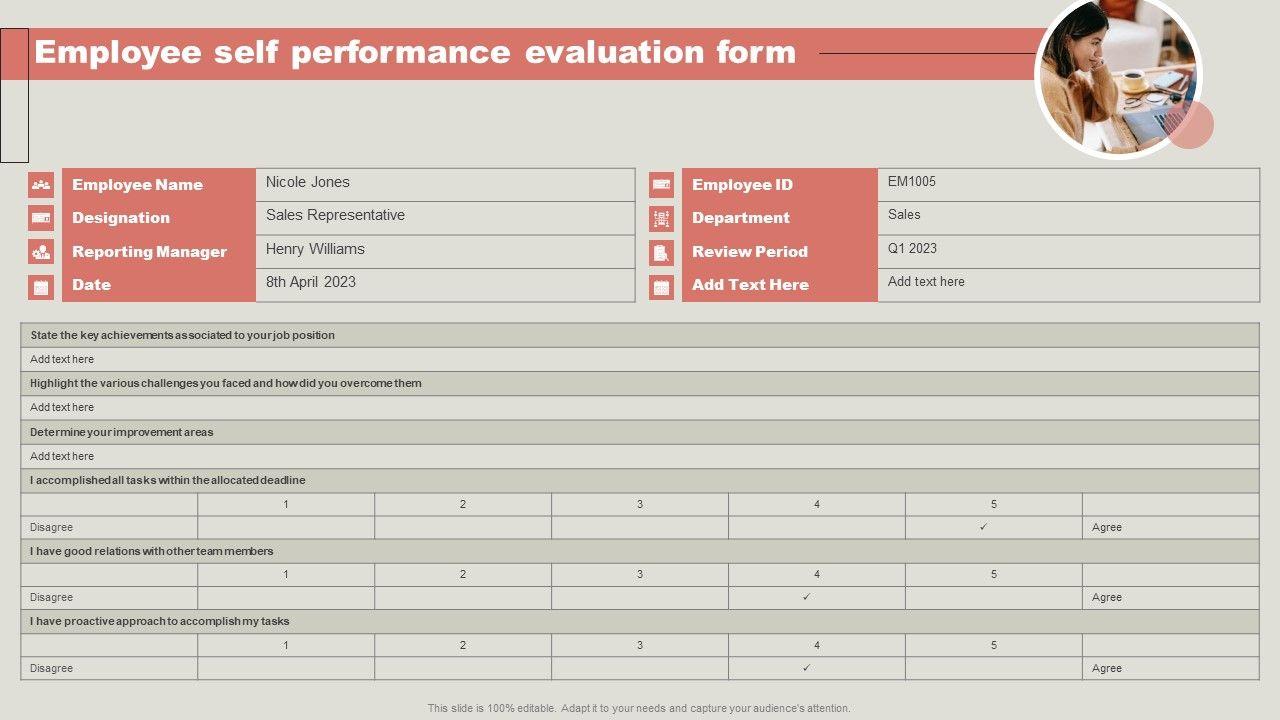1280x720 pixels.
Task: Click rating number 2 under the team relations statement
Action: pos(463,574)
